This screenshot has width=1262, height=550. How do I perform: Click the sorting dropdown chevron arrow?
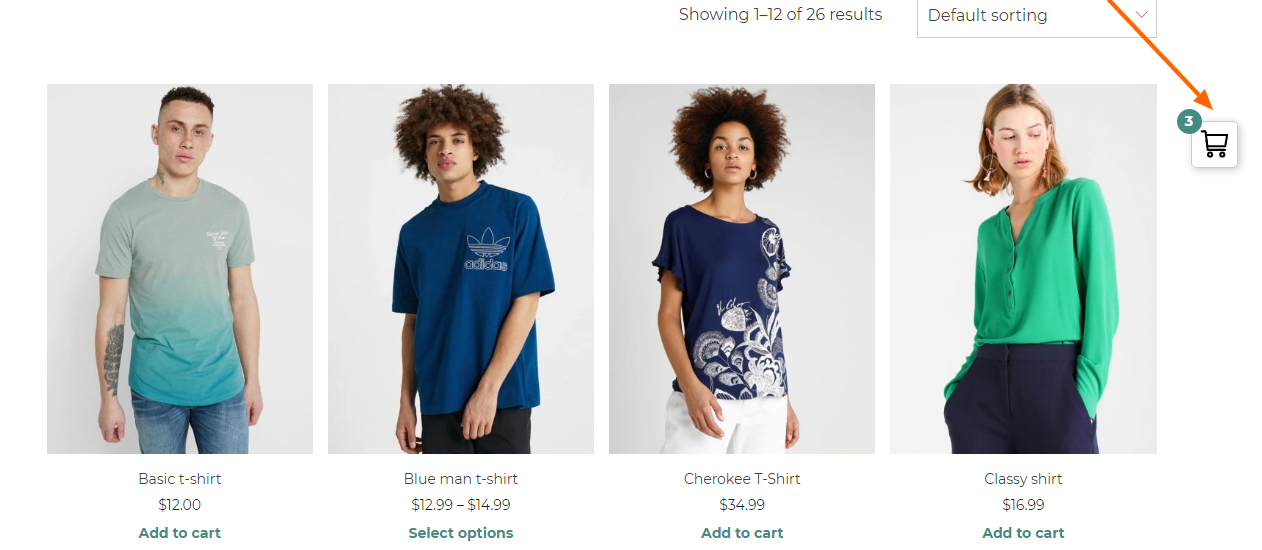1141,14
